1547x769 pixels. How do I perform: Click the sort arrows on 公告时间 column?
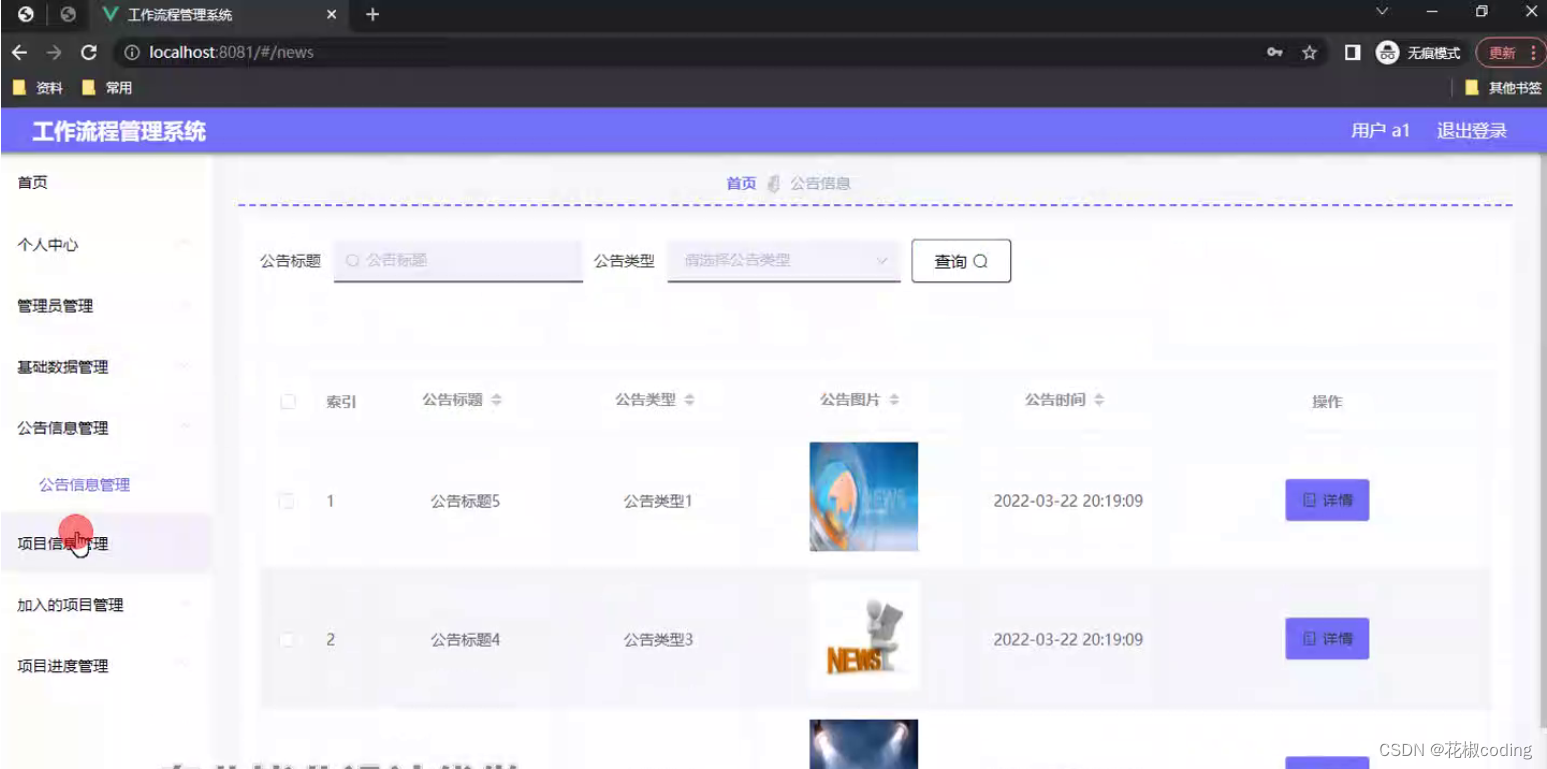(x=1099, y=399)
